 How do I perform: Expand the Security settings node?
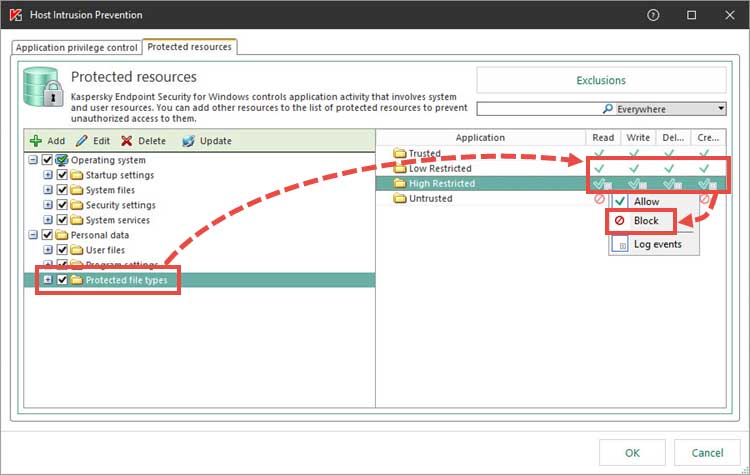tap(48, 205)
